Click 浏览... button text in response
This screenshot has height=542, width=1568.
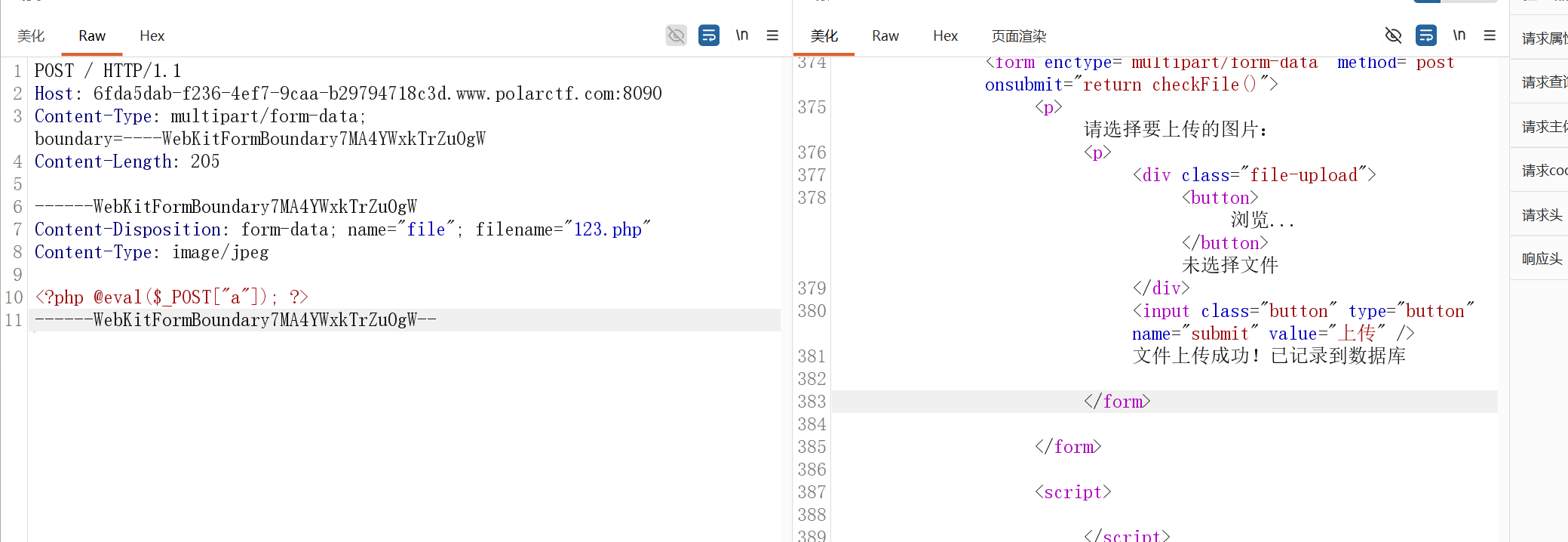click(1263, 220)
